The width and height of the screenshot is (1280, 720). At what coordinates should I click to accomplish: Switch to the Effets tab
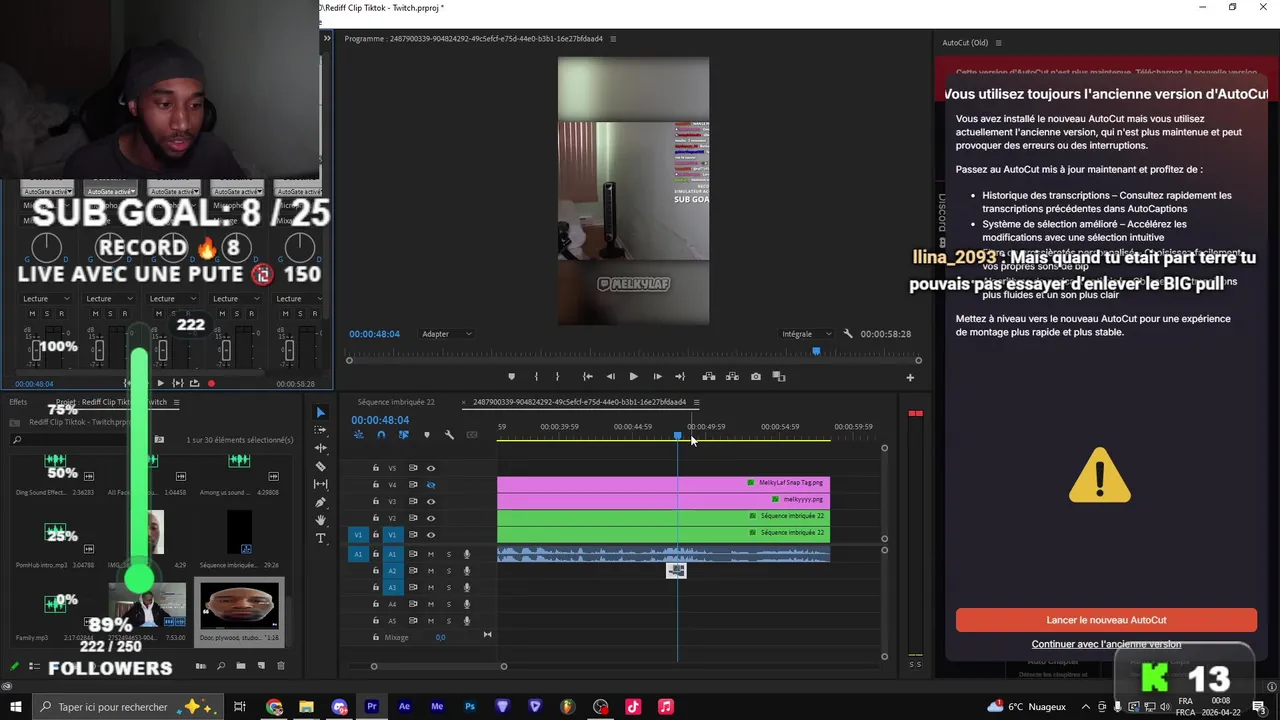click(x=18, y=402)
